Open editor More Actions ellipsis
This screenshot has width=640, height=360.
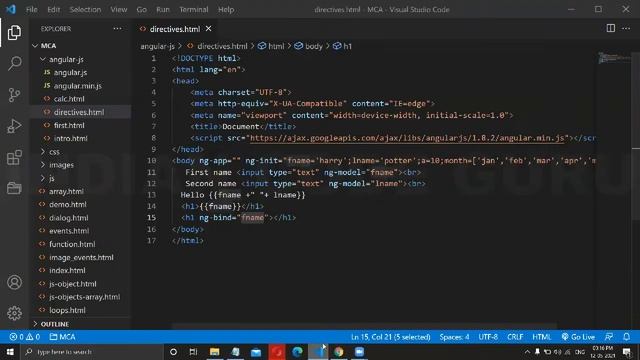pyautogui.click(x=626, y=28)
